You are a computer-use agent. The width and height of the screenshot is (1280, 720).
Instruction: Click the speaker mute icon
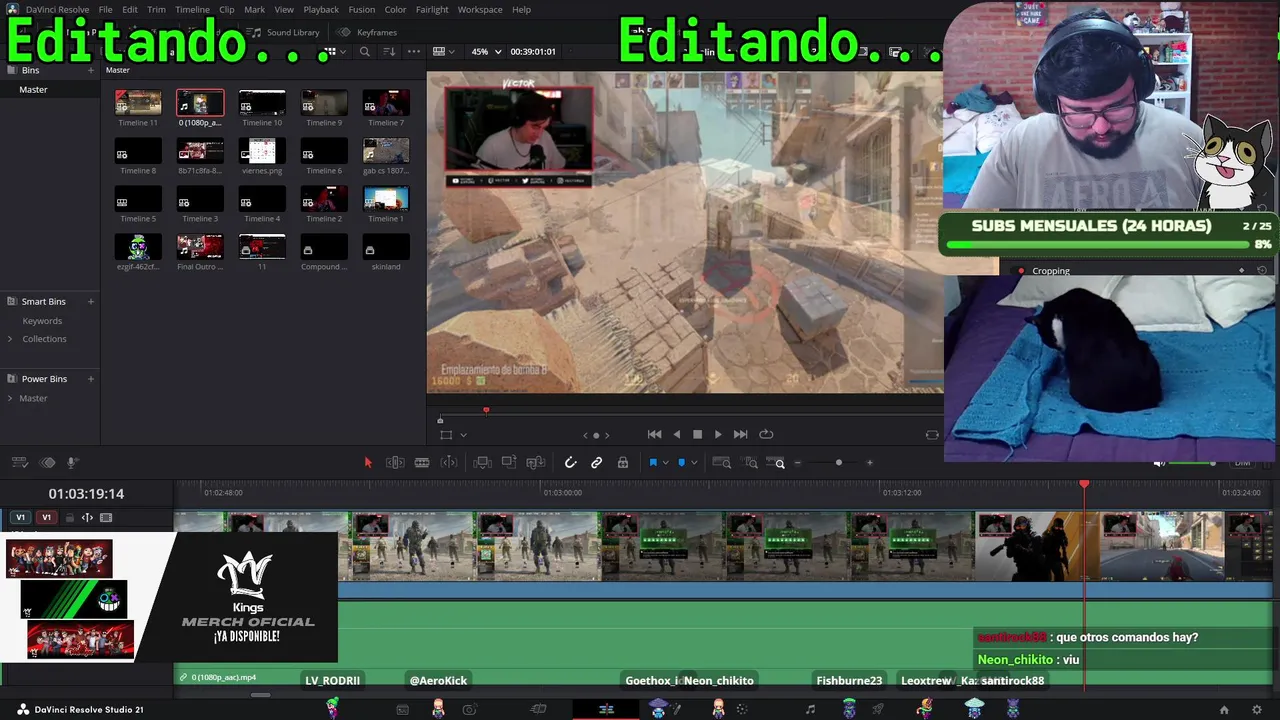[x=1158, y=463]
